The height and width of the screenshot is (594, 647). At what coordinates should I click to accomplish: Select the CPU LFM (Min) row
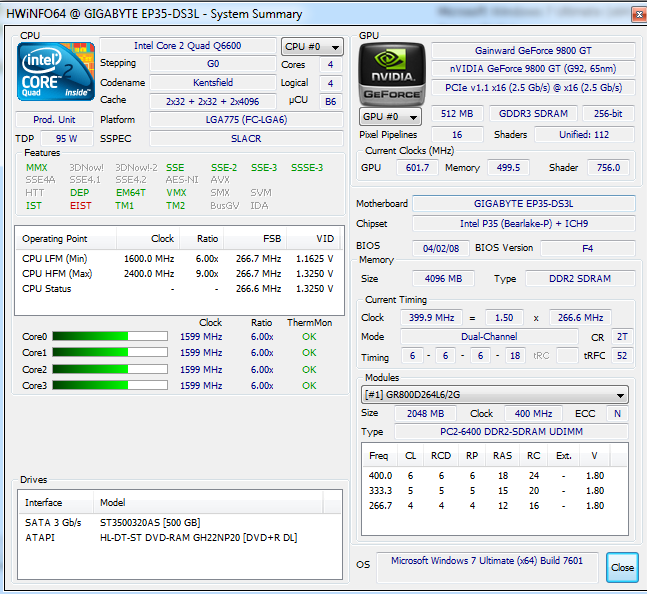[x=177, y=259]
